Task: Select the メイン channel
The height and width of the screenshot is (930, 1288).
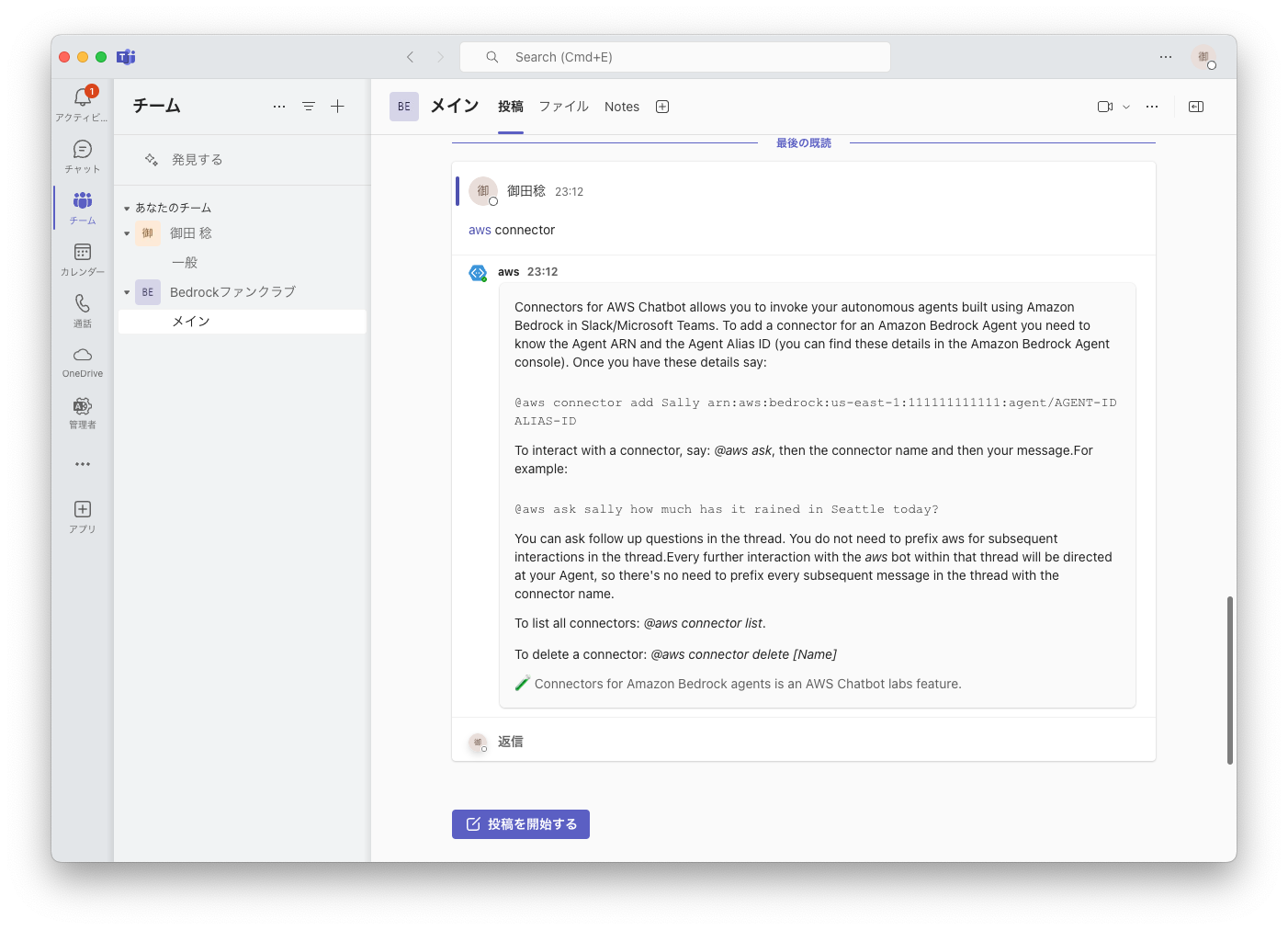Action: pos(243,322)
